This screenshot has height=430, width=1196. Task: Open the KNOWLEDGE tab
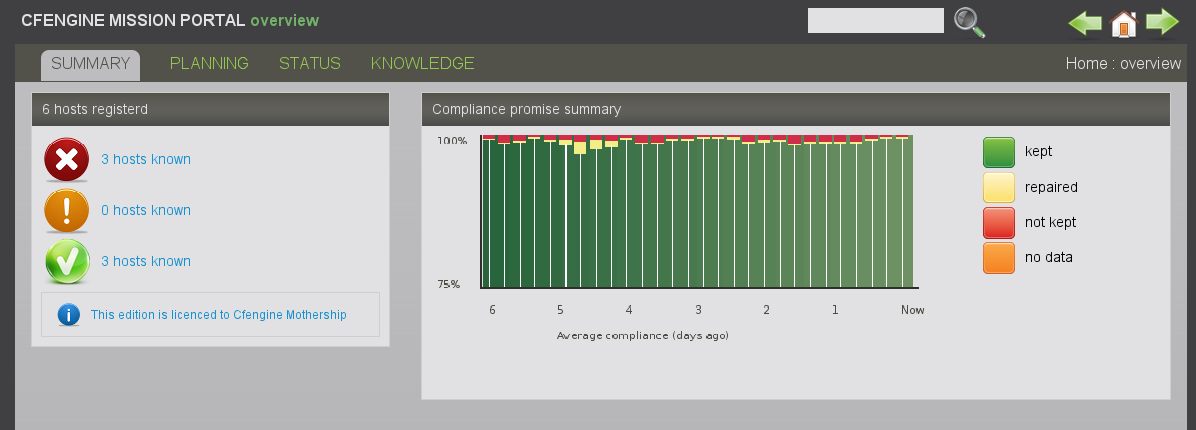tap(423, 63)
